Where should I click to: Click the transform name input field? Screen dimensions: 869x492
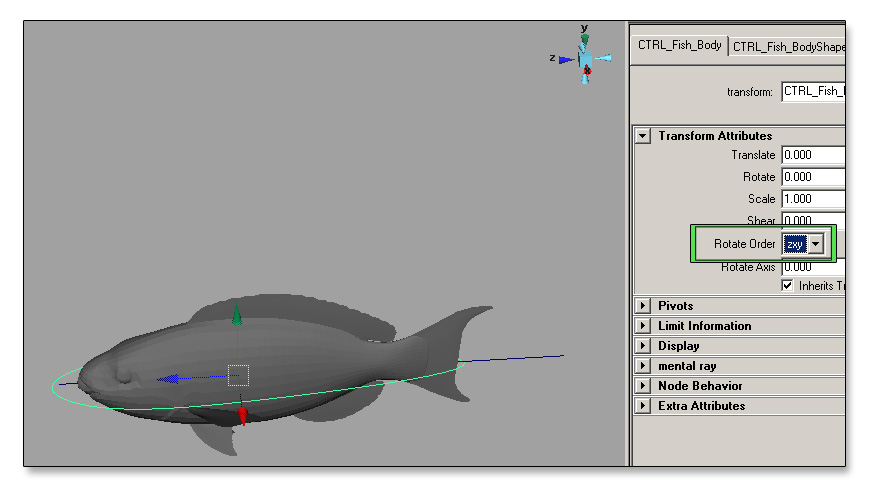(x=814, y=91)
